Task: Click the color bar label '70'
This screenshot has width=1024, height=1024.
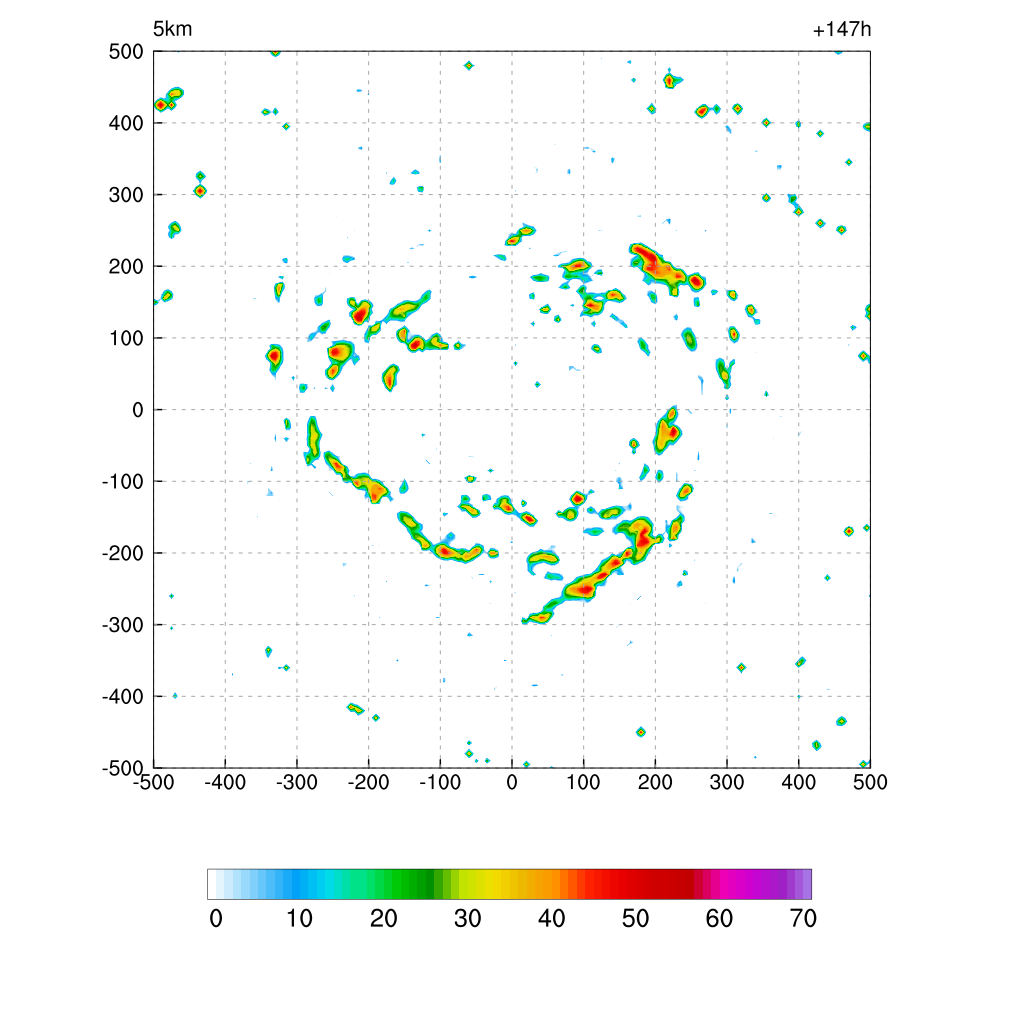Action: [803, 919]
